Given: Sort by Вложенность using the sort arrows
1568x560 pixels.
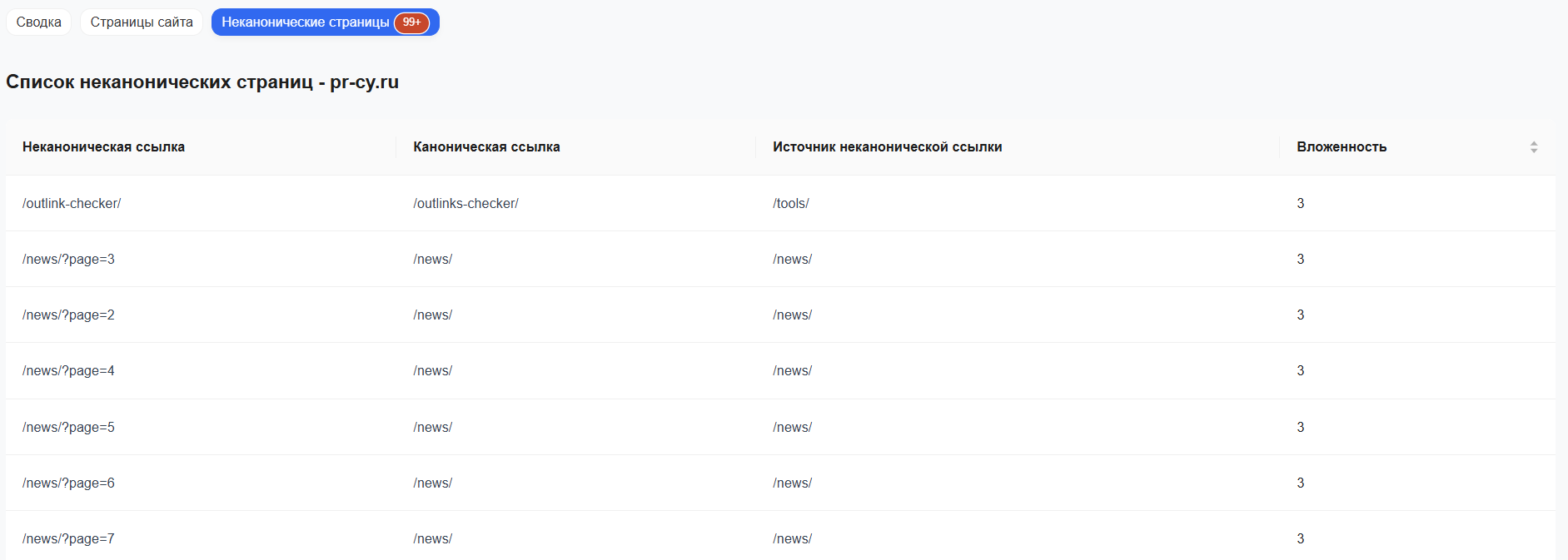Looking at the screenshot, I should pos(1533,147).
